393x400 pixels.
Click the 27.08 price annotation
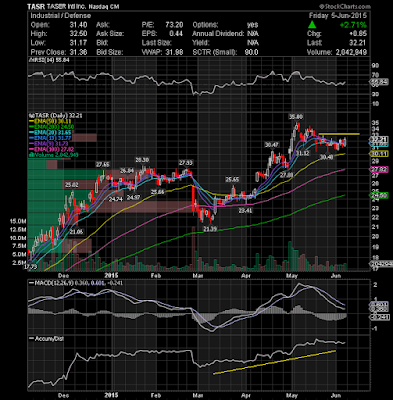pyautogui.click(x=286, y=175)
